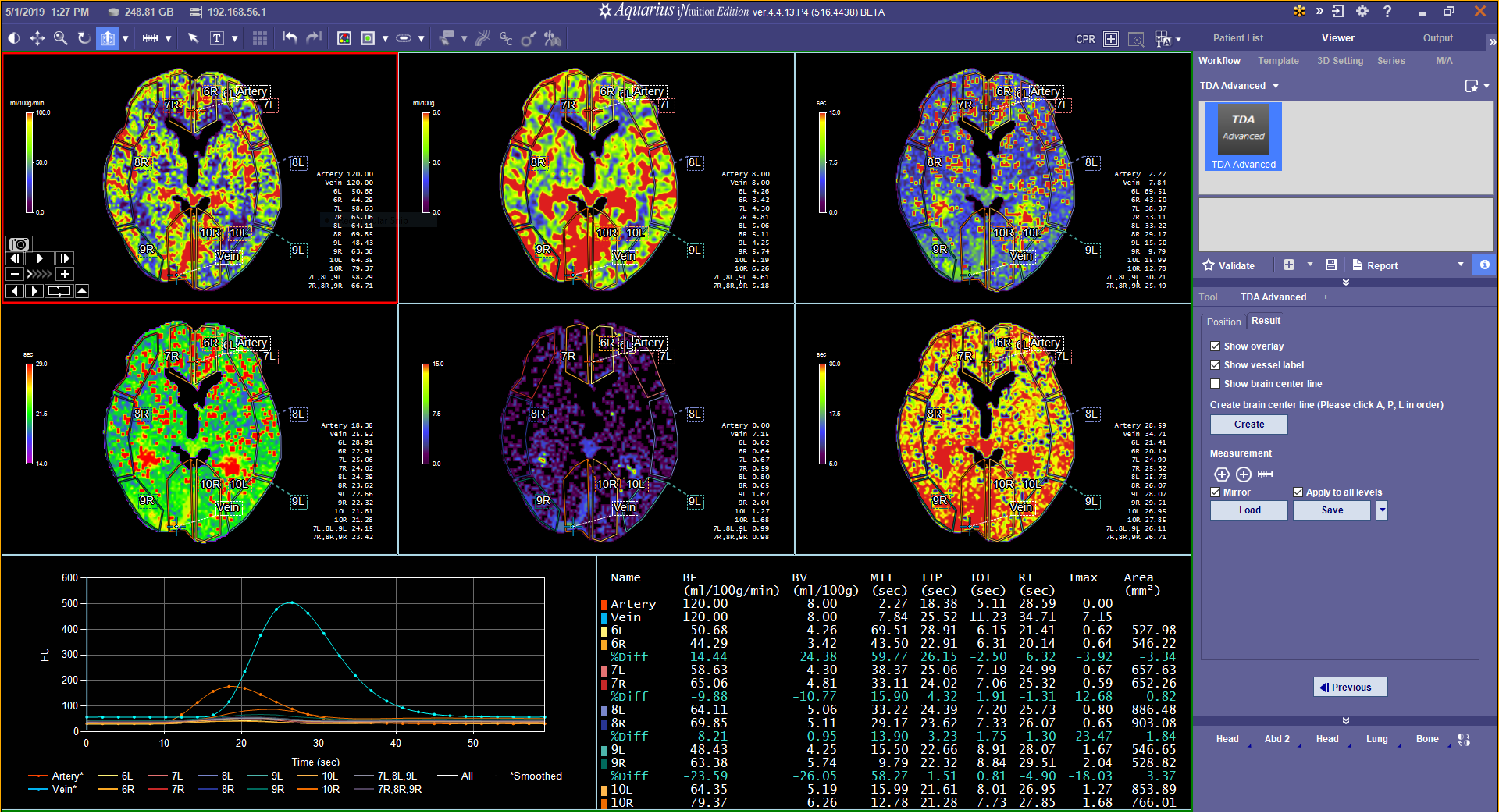Open the Report dropdown arrow
The height and width of the screenshot is (812, 1499).
tap(1461, 265)
